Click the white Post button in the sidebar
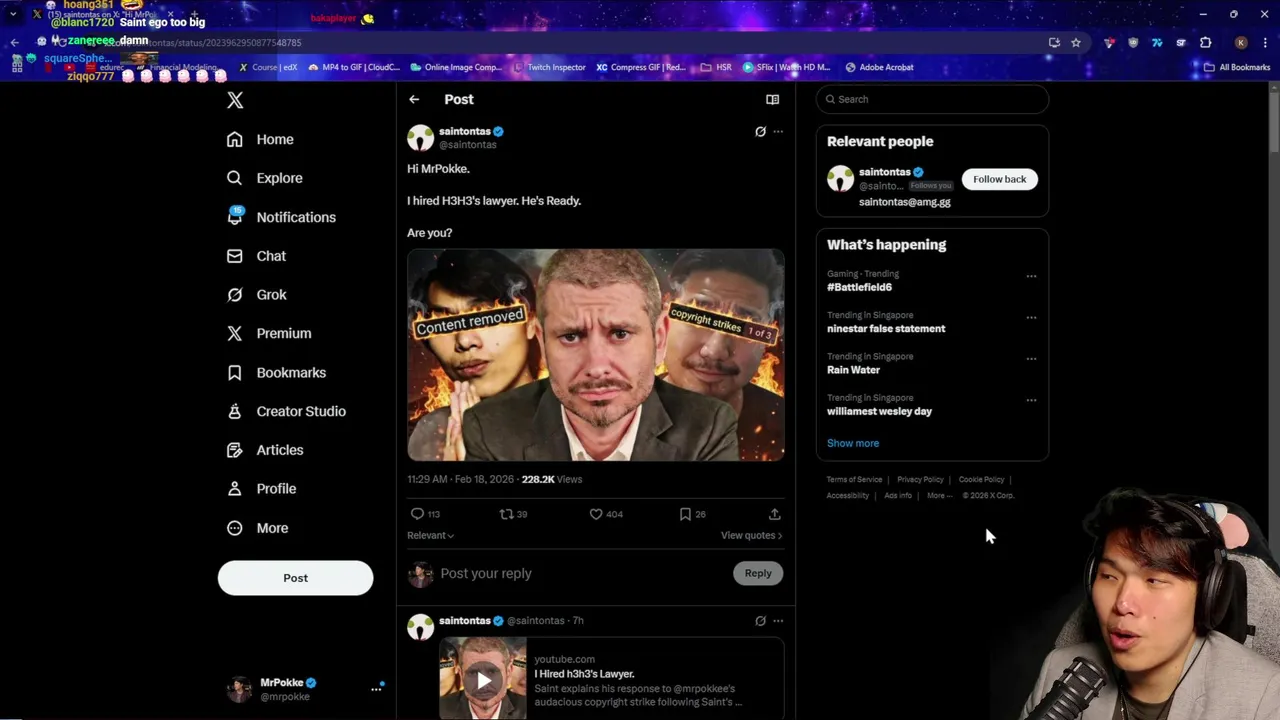1280x720 pixels. pyautogui.click(x=295, y=578)
